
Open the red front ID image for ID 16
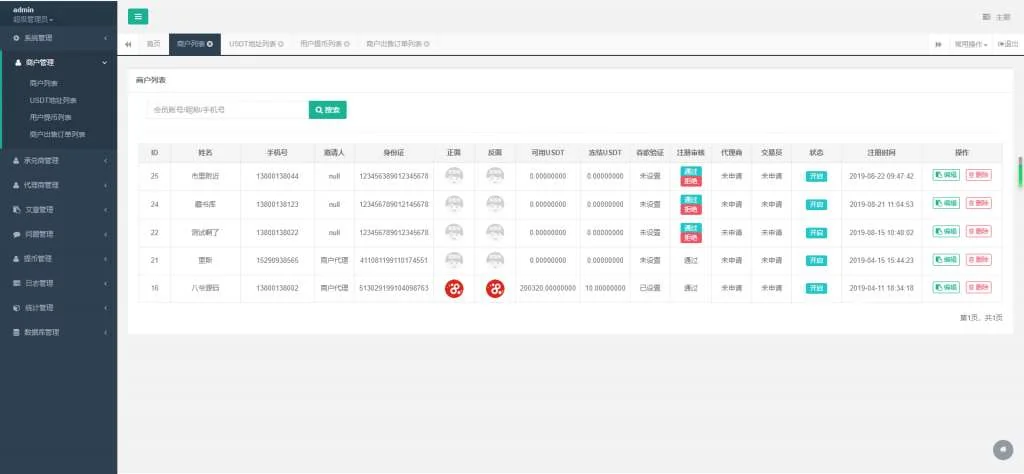point(454,288)
